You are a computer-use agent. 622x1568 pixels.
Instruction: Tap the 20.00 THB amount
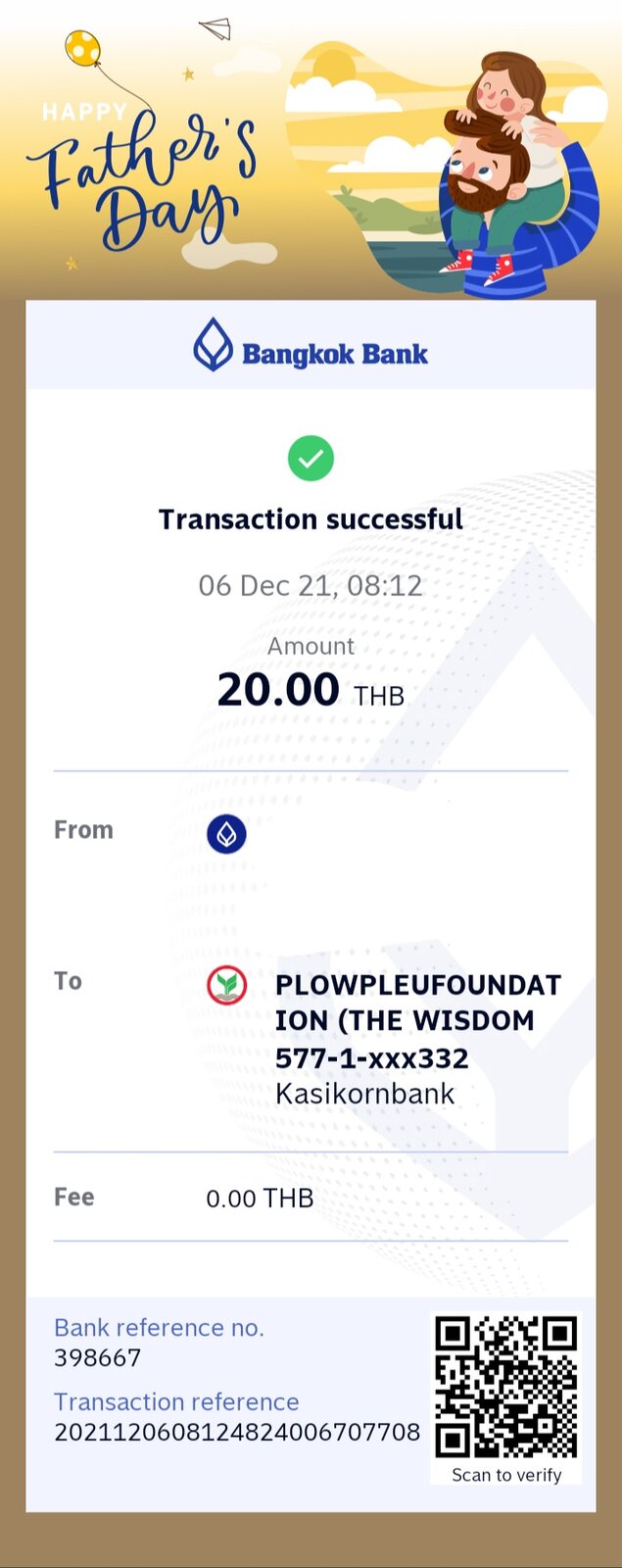click(310, 690)
